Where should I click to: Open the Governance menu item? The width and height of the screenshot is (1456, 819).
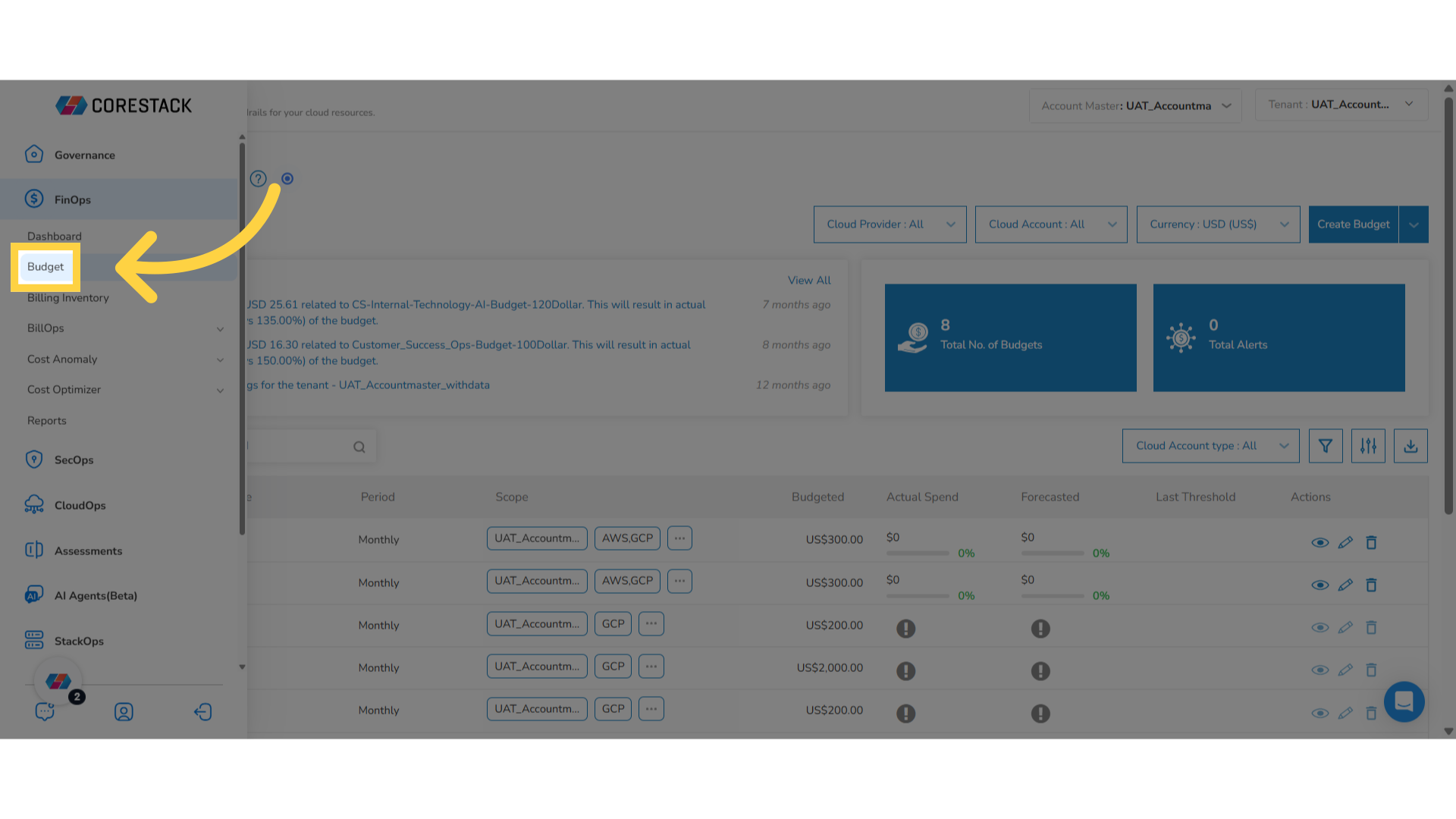coord(85,155)
